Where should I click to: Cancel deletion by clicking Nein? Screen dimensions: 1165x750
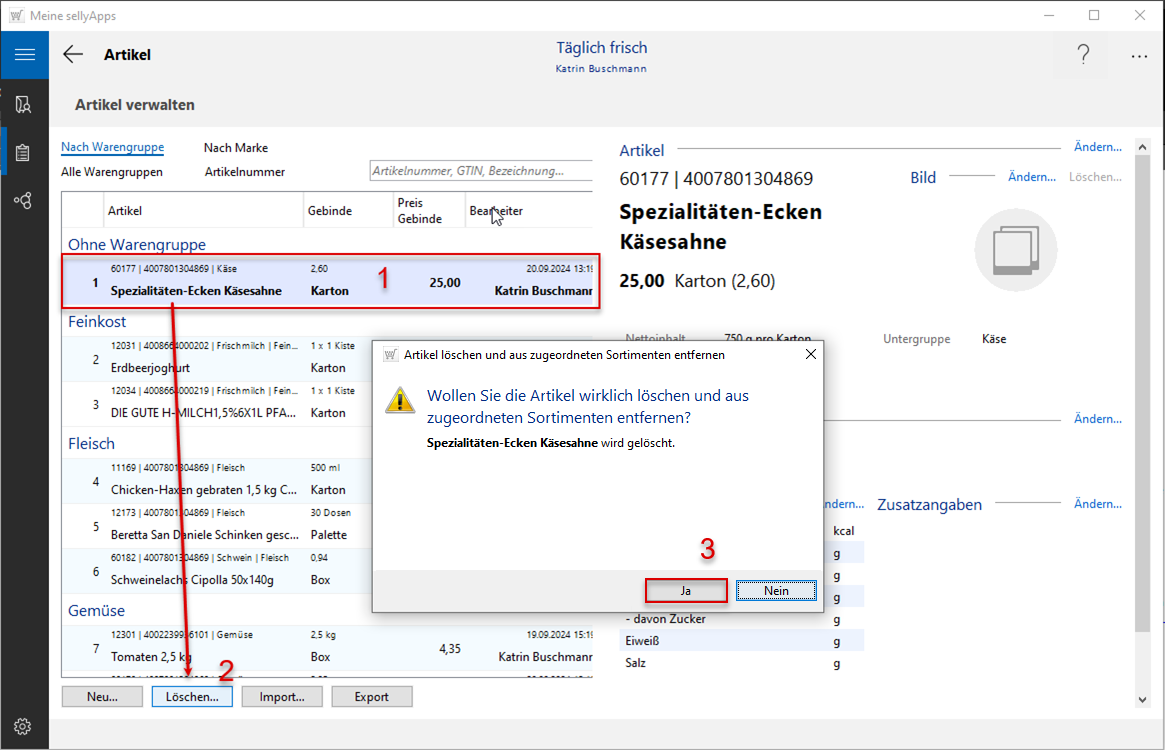click(x=776, y=591)
